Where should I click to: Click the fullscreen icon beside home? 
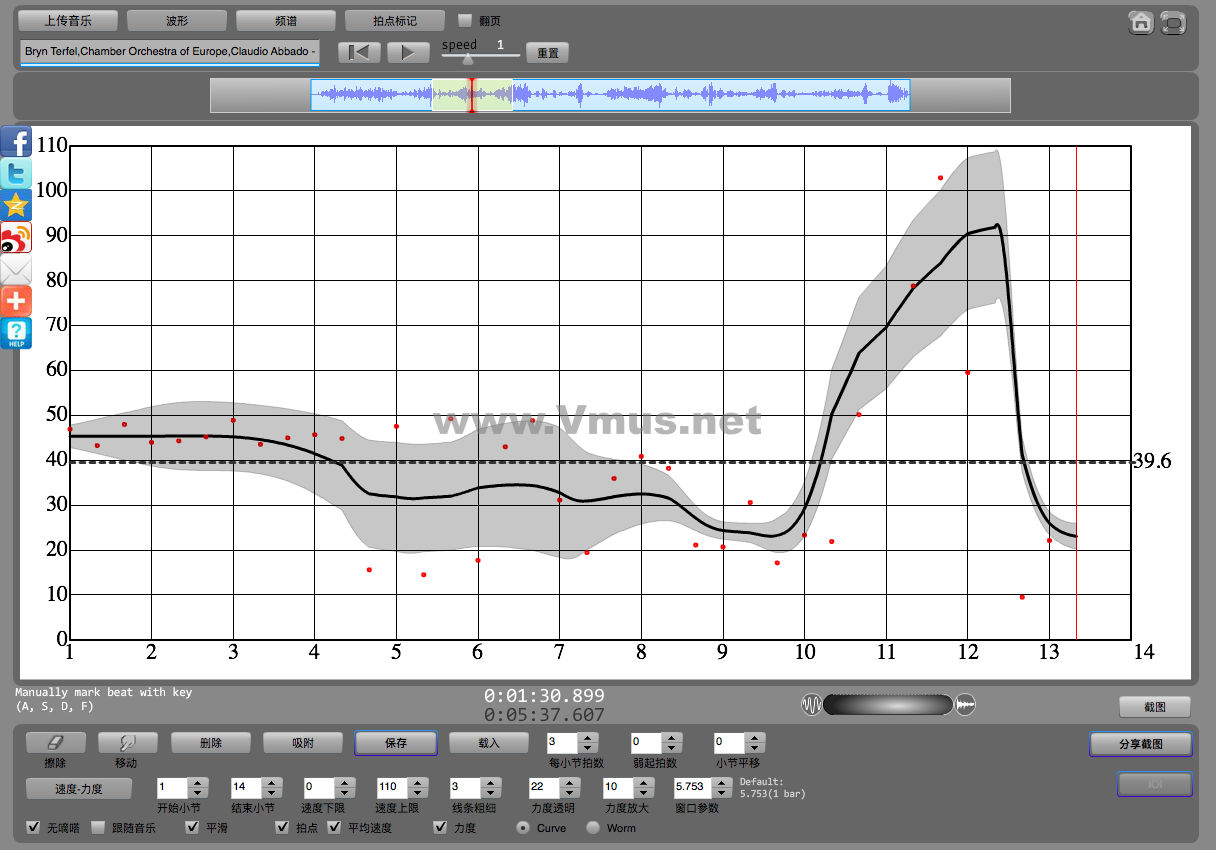(1173, 23)
